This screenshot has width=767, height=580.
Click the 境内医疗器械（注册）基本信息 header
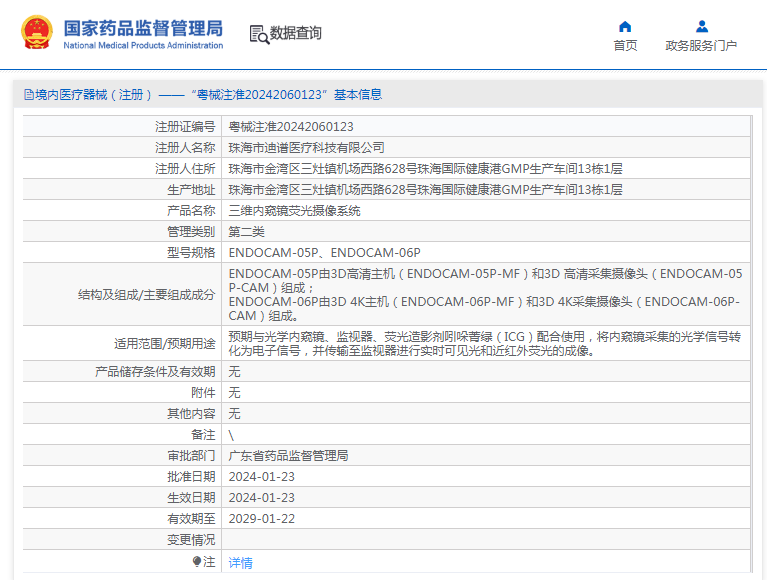click(203, 95)
